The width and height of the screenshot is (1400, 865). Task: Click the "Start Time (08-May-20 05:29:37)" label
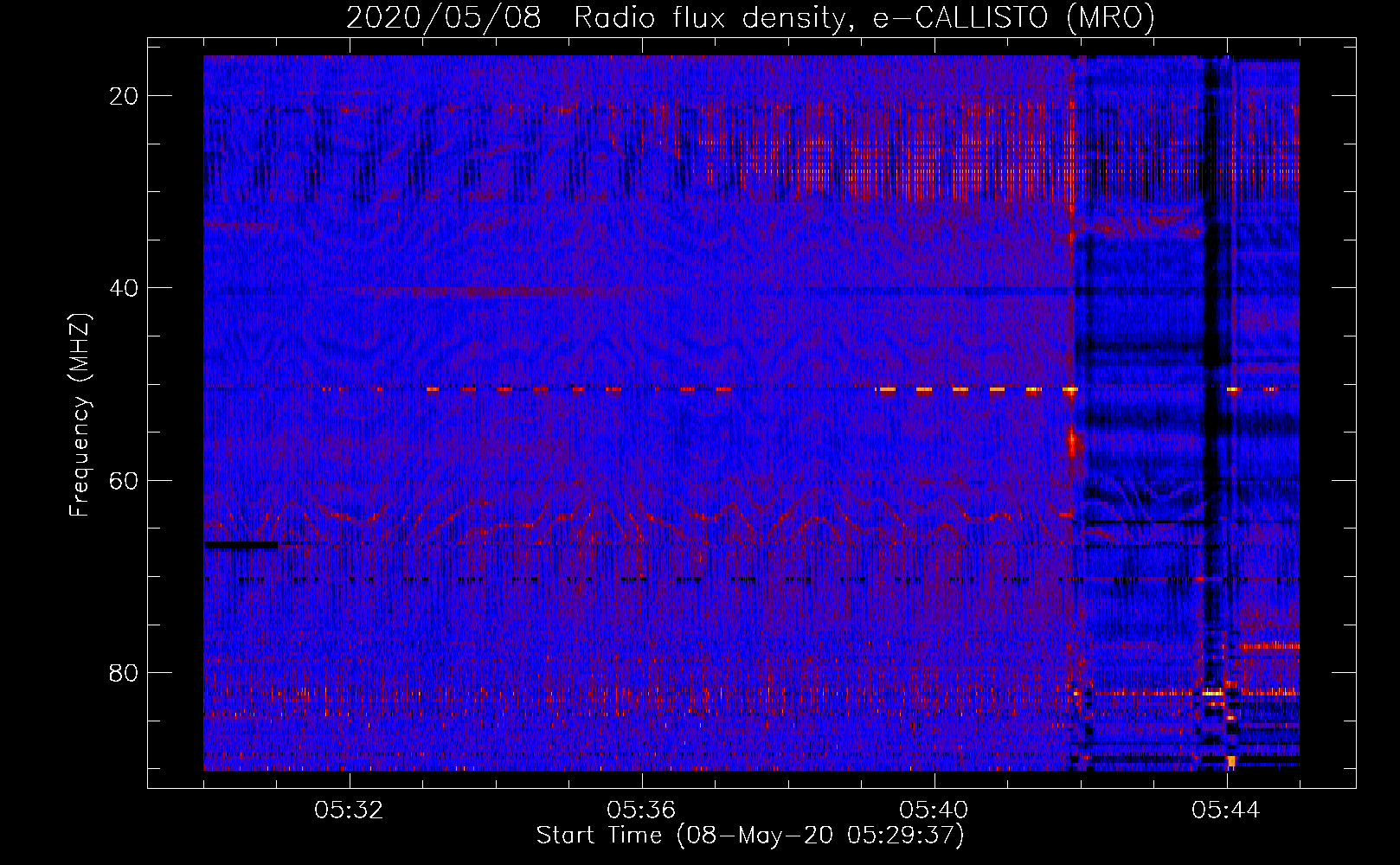pos(750,836)
